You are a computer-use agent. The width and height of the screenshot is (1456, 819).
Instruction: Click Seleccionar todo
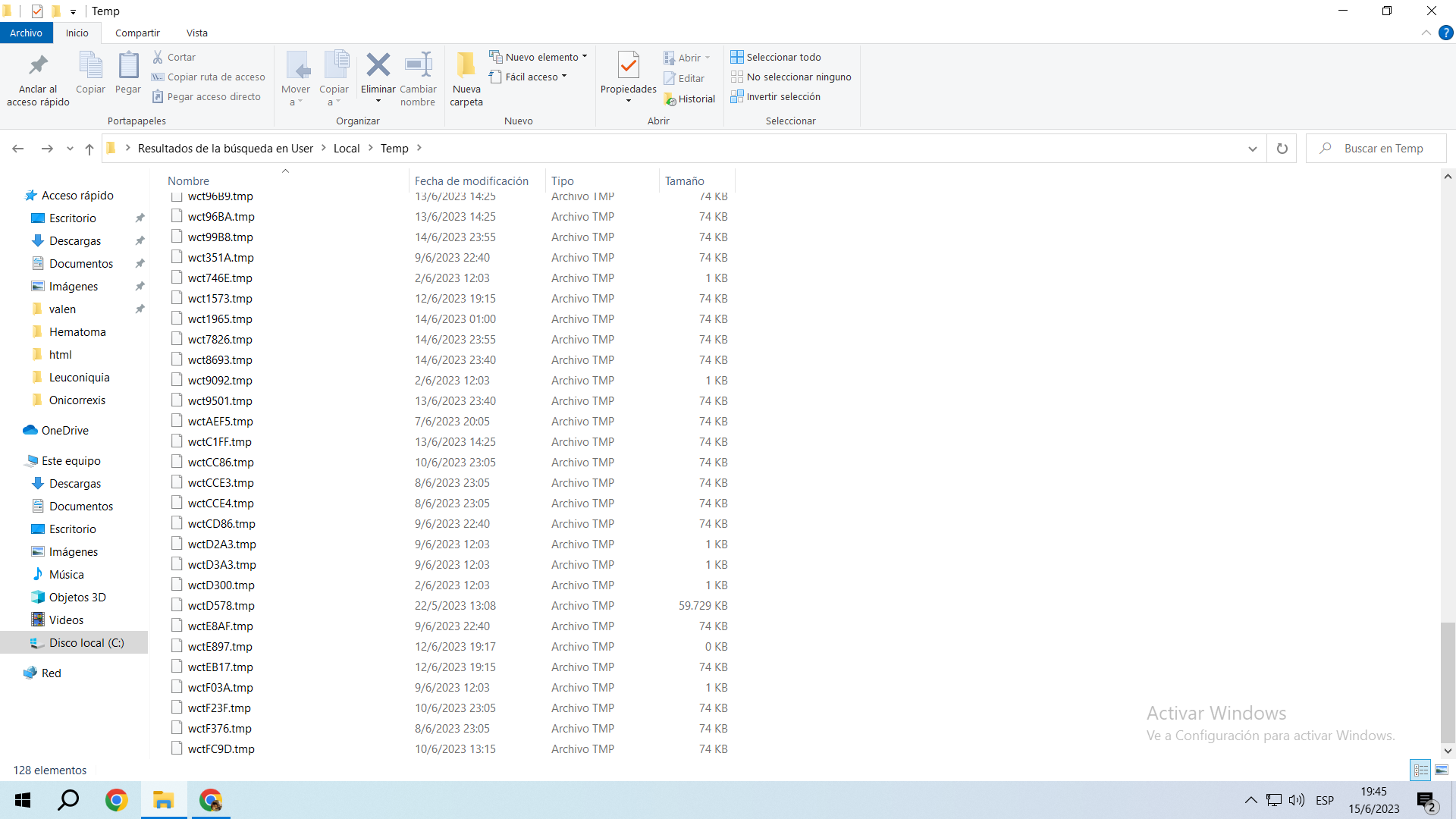coord(776,57)
